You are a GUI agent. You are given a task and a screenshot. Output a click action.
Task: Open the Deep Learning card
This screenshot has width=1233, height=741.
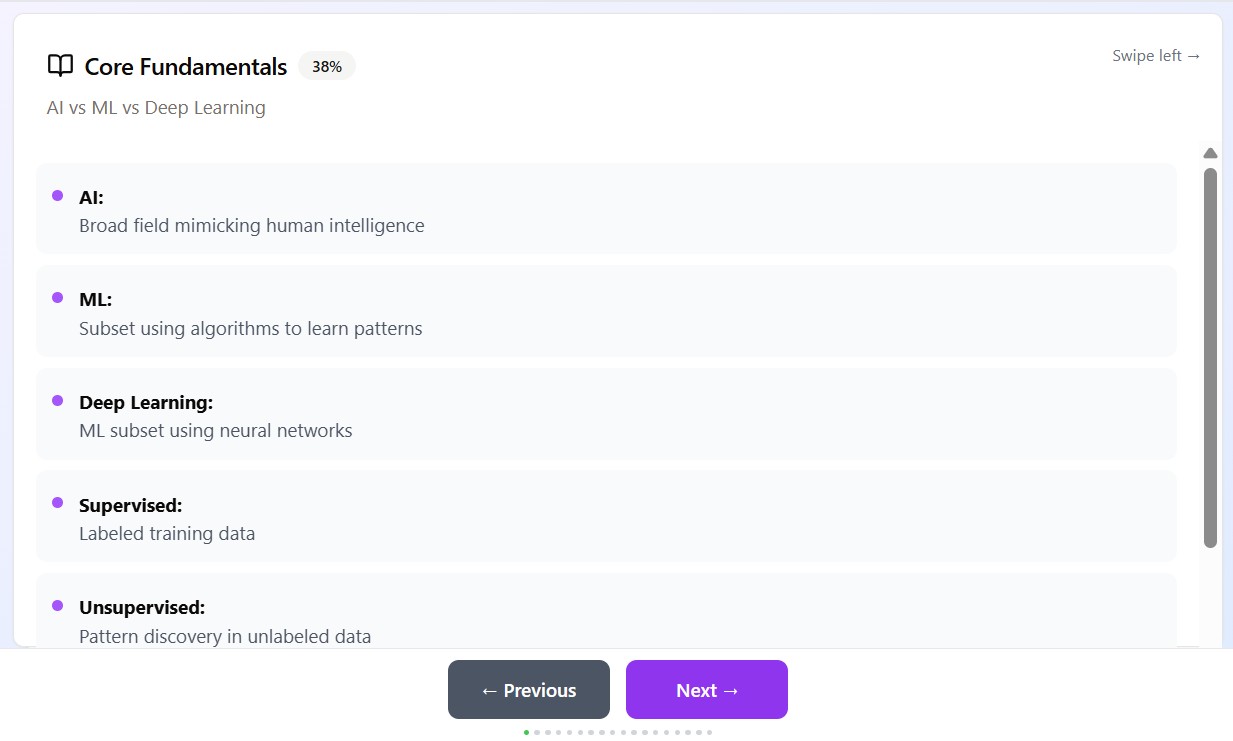point(606,414)
